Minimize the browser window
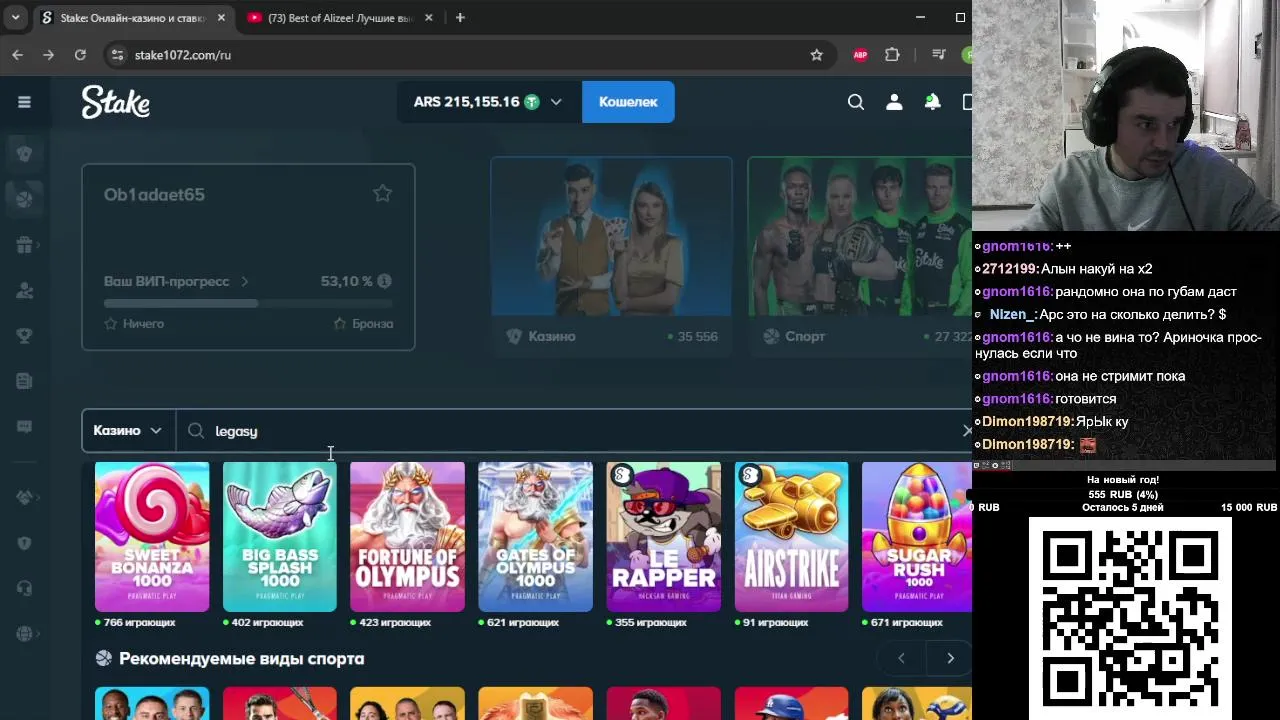1280x720 pixels. 920,18
